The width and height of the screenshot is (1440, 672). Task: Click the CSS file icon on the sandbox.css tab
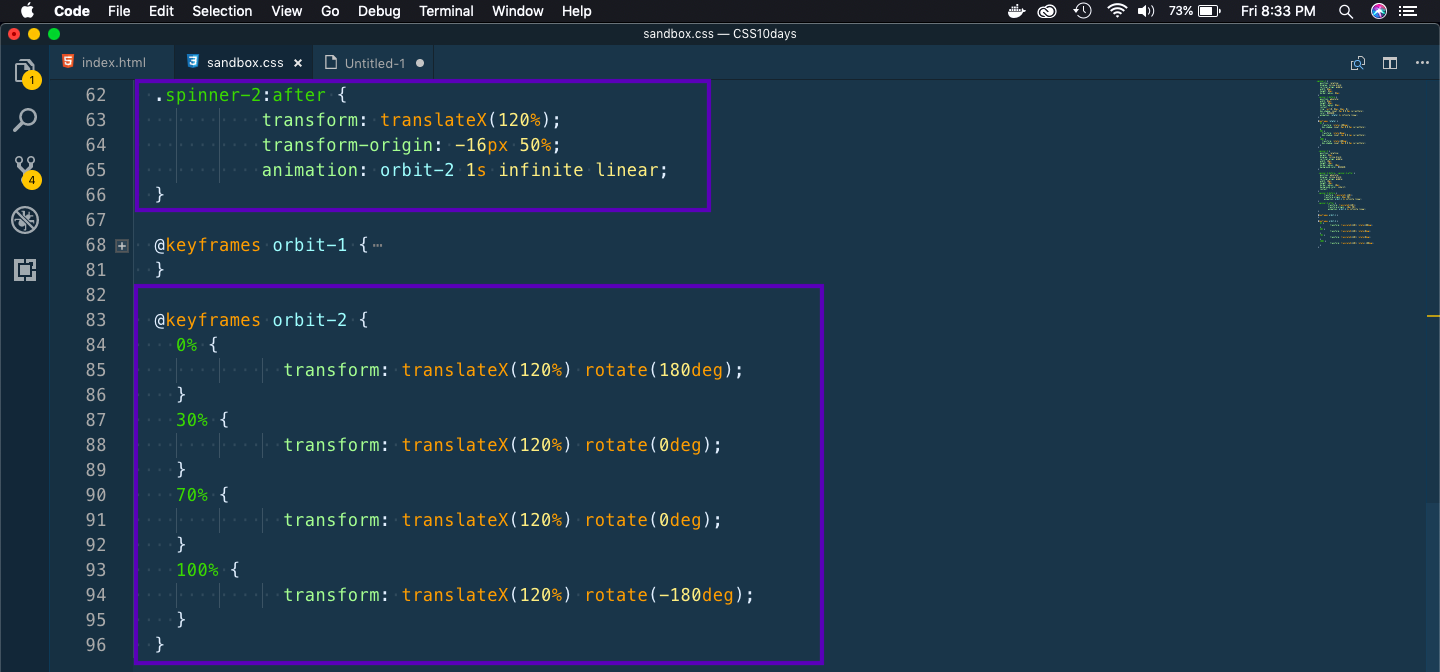(x=193, y=62)
